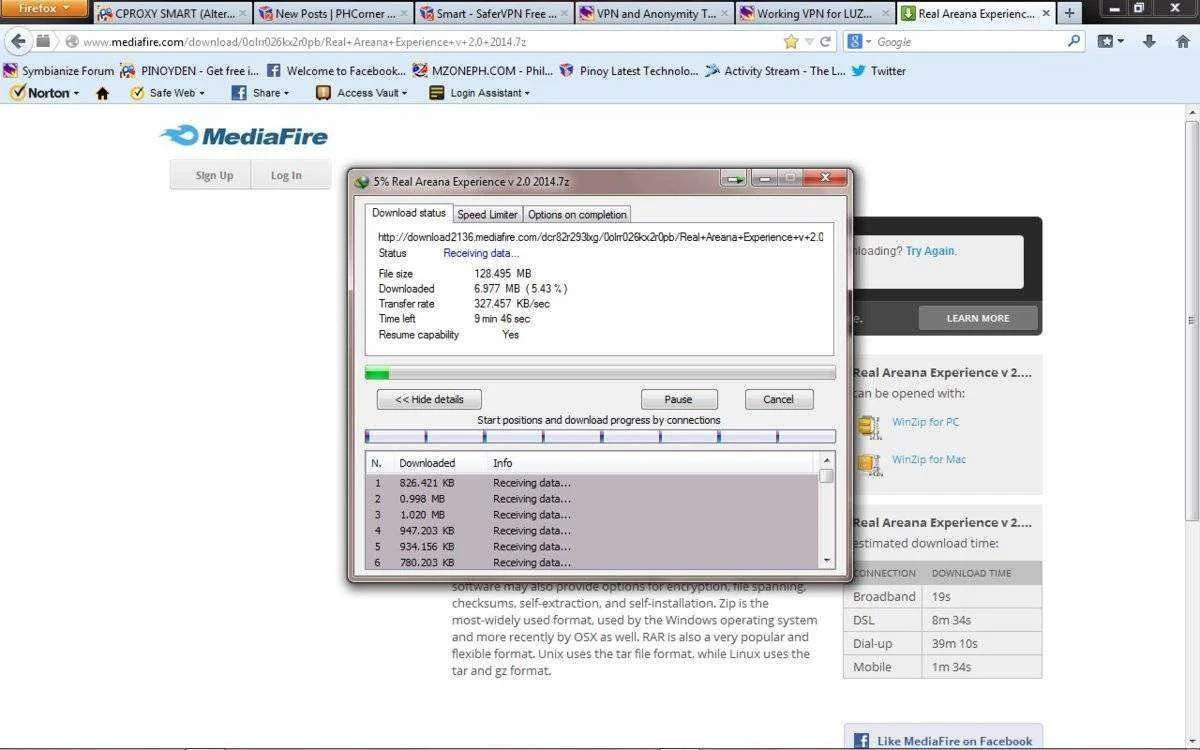The image size is (1200, 750).
Task: Open the MZONEPH.COM bookmark
Action: point(482,71)
